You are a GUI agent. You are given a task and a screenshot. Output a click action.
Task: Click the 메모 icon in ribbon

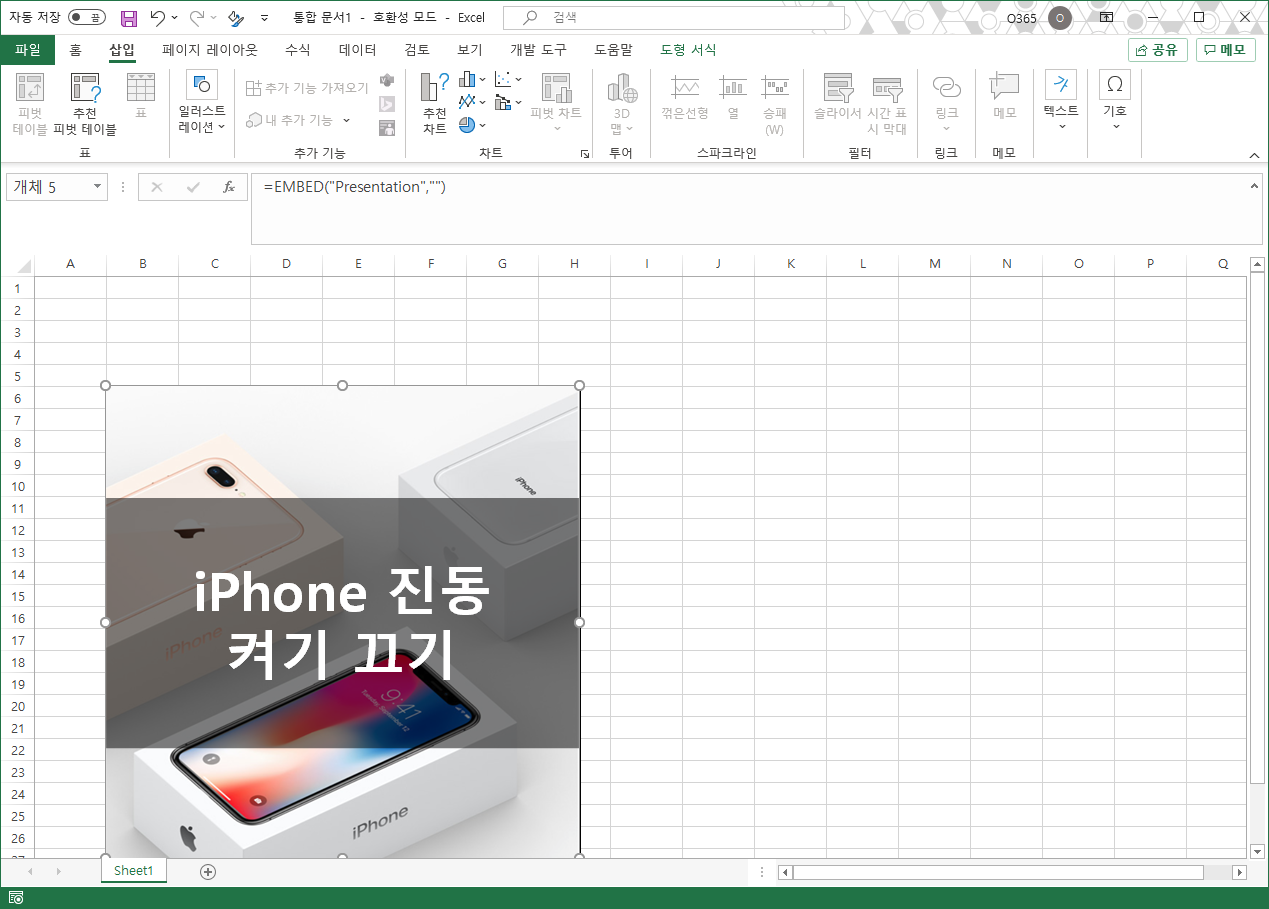(x=1005, y=97)
